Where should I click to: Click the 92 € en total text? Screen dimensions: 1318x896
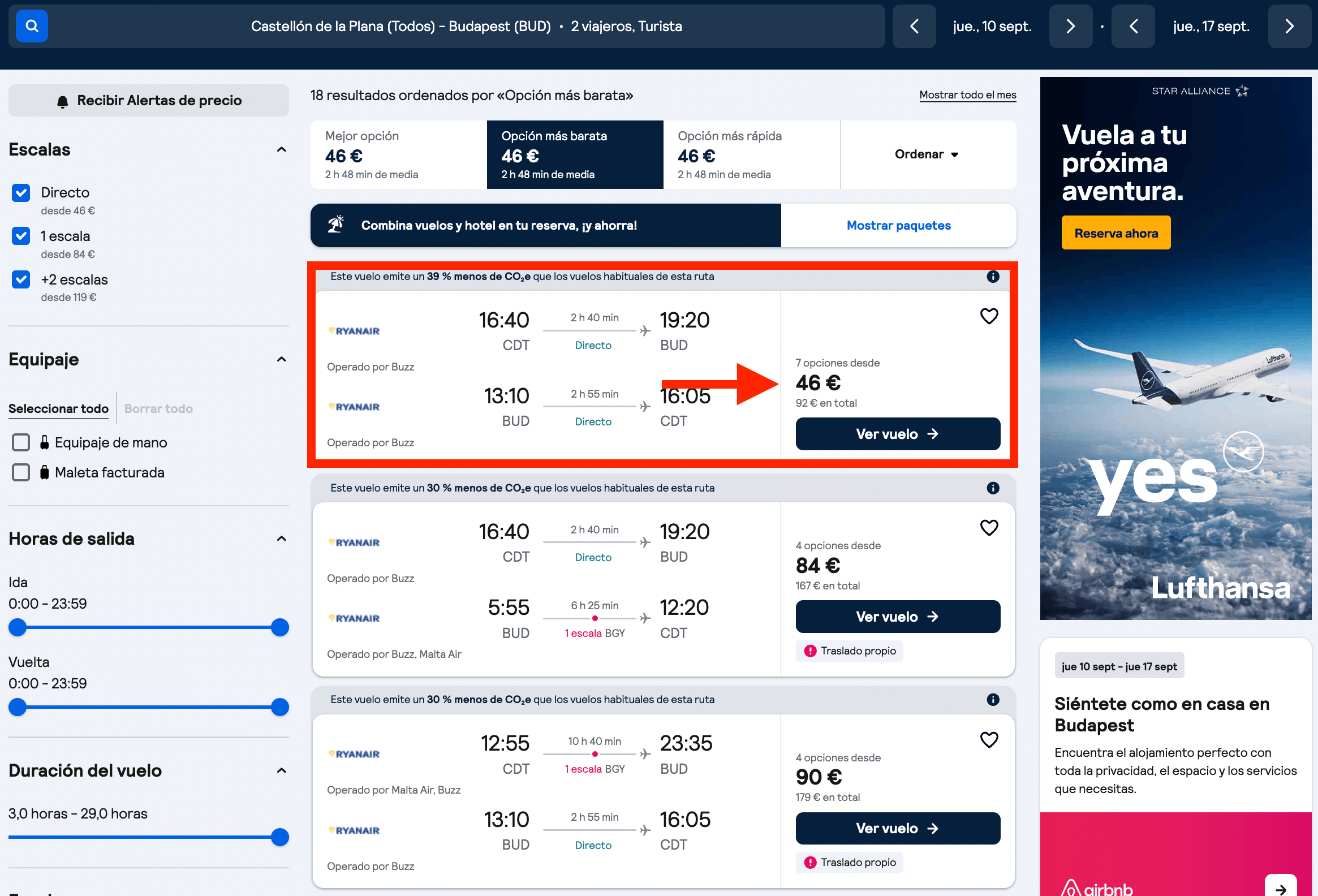826,403
